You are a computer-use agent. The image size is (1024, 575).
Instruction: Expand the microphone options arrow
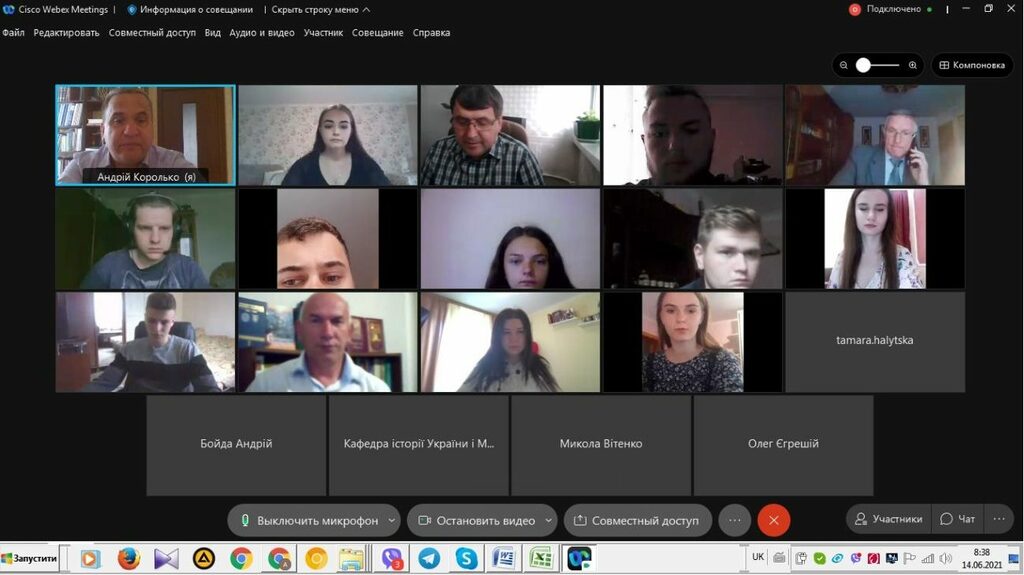click(x=392, y=520)
